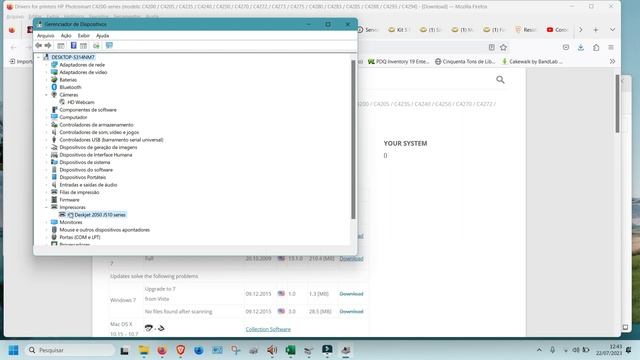Click the Portas (COM e LPT) icon
The width and height of the screenshot is (640, 360).
tap(54, 237)
